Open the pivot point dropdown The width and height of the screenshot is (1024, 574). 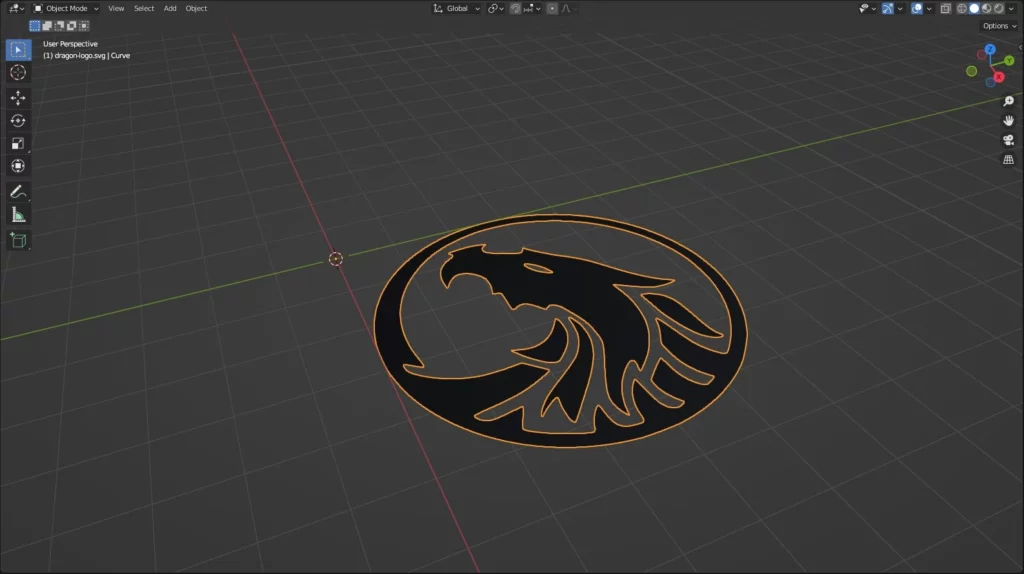click(496, 8)
